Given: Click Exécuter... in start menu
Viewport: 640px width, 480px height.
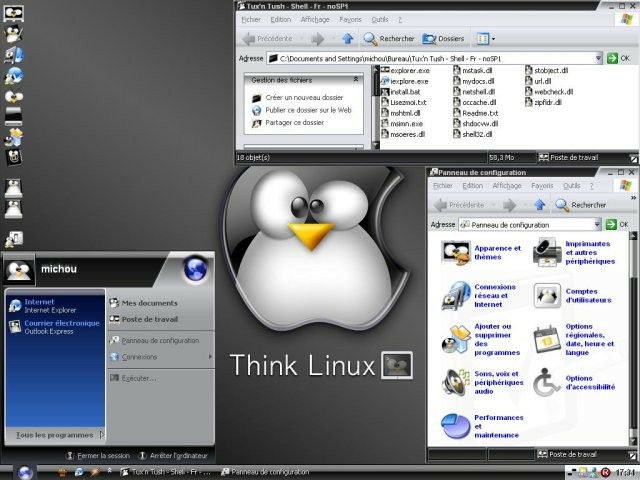Looking at the screenshot, I should (133, 378).
